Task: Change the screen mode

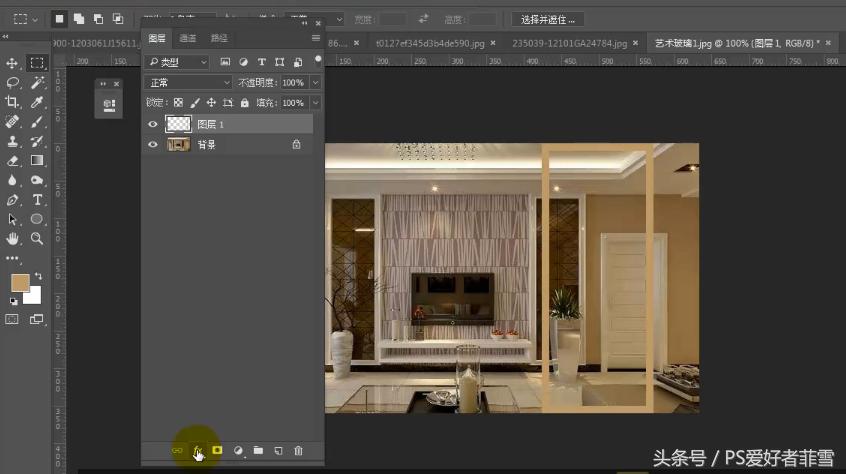Action: 37,319
